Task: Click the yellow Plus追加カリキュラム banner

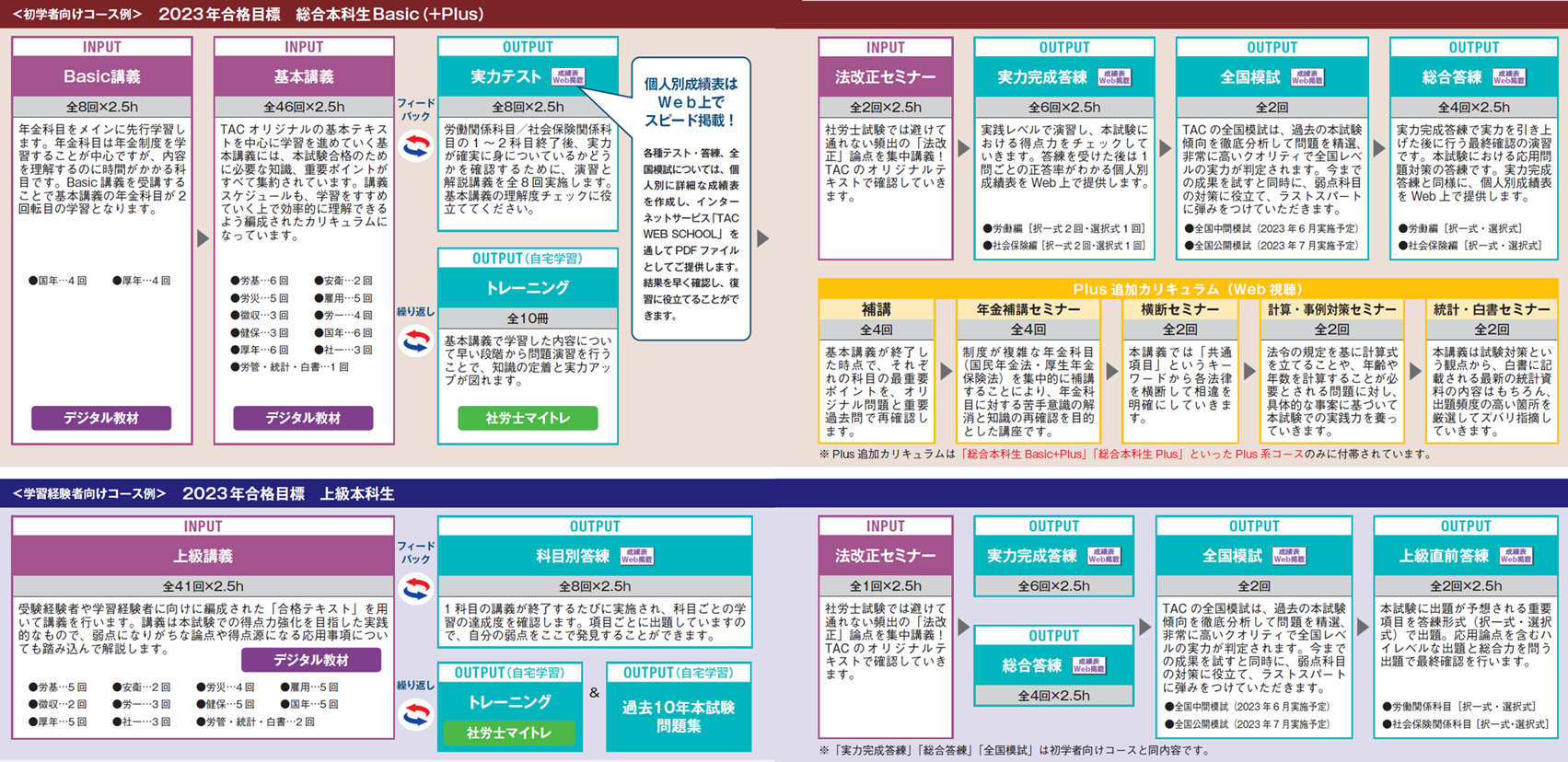Action: point(1188,289)
